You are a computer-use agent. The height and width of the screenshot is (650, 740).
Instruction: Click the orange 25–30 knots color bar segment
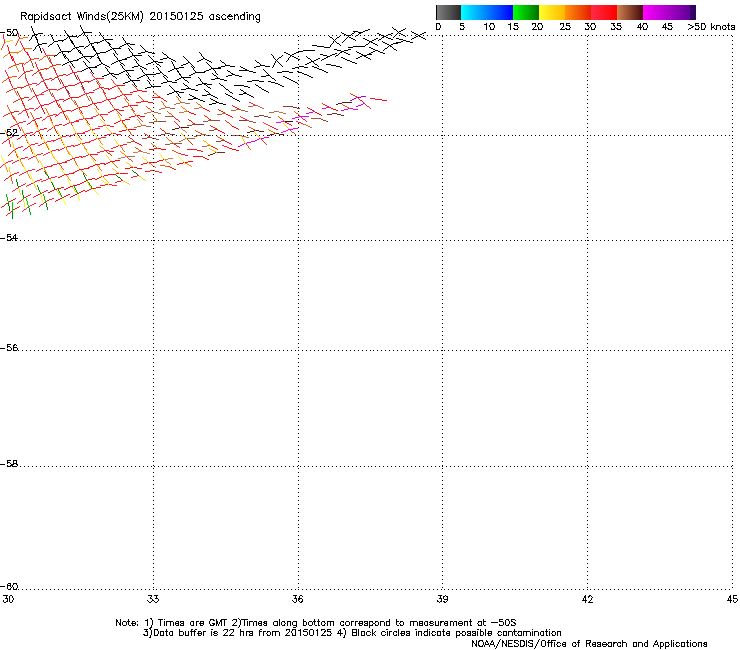tap(578, 12)
